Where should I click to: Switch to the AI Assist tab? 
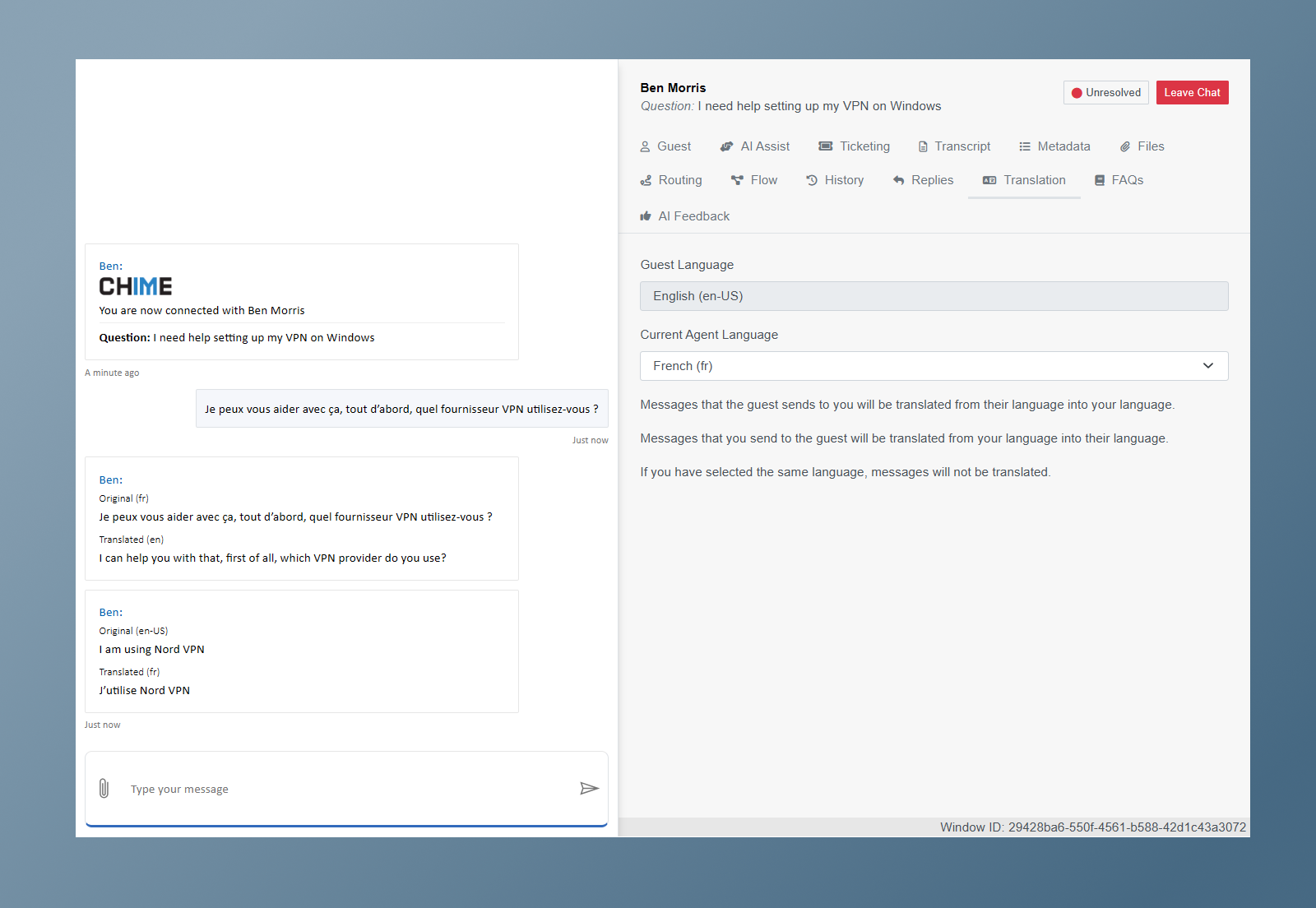coord(755,146)
